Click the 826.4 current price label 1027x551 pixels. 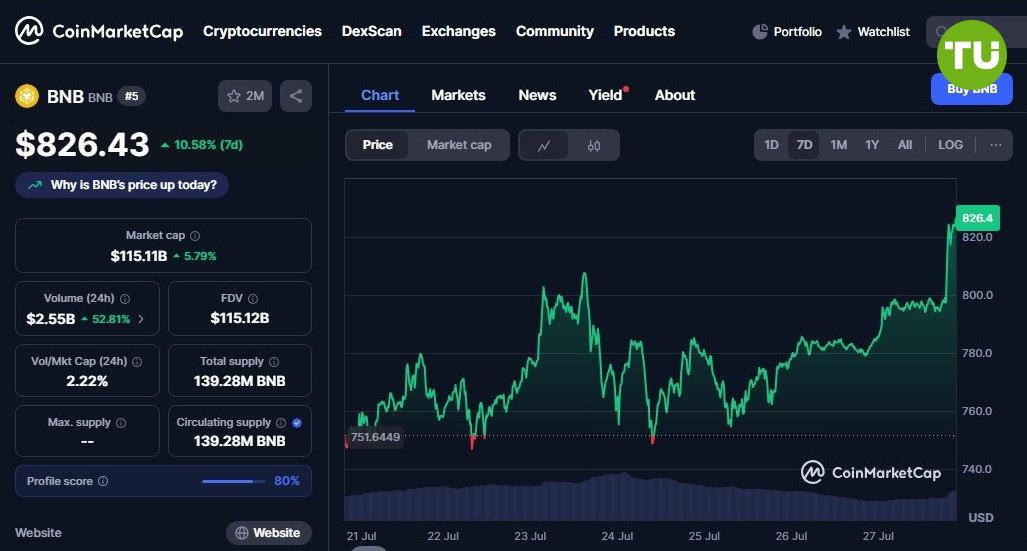977,218
